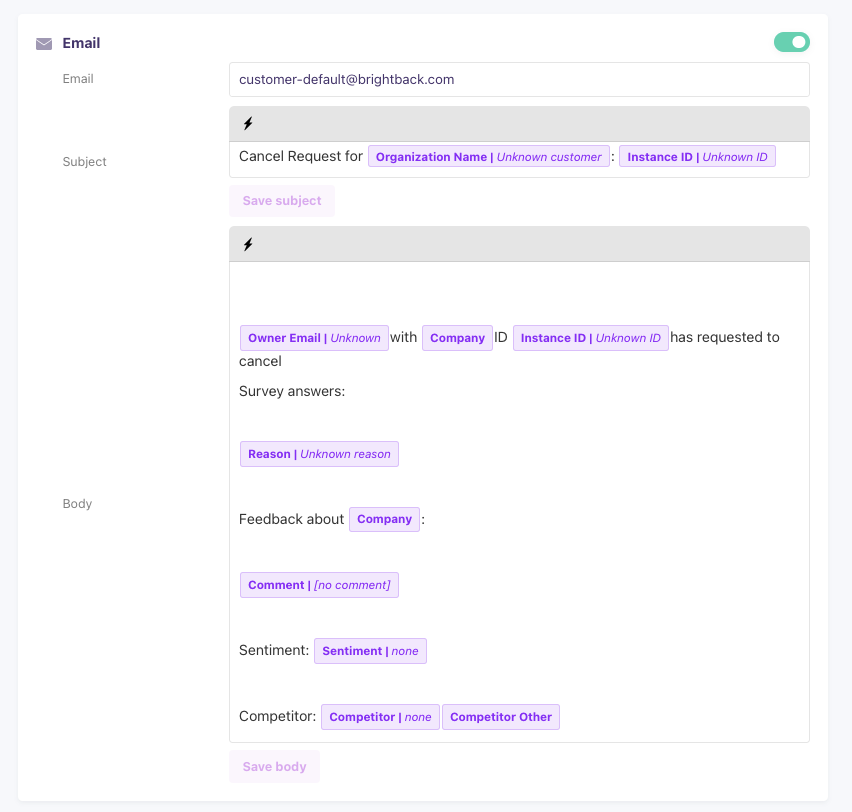
Task: Select the Competitor Other tag
Action: point(500,716)
